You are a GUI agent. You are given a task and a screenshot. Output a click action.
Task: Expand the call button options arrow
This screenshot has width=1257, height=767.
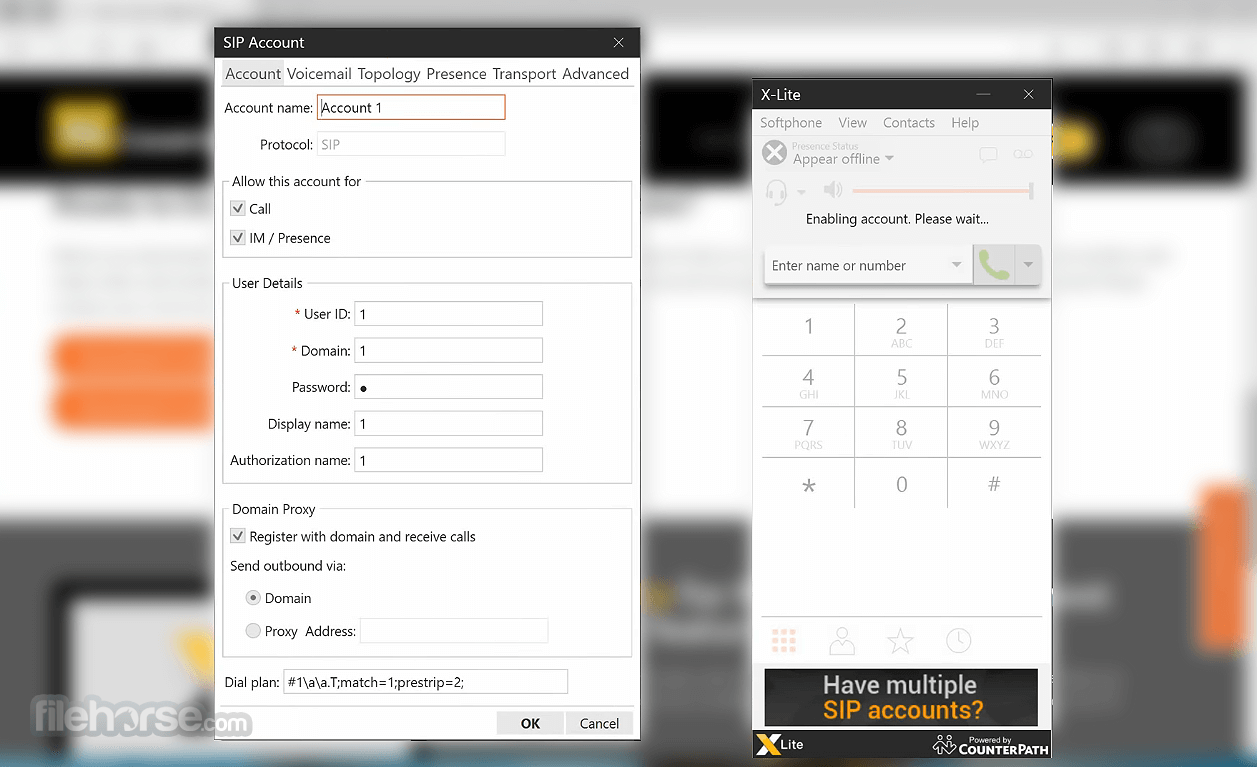click(x=1027, y=265)
